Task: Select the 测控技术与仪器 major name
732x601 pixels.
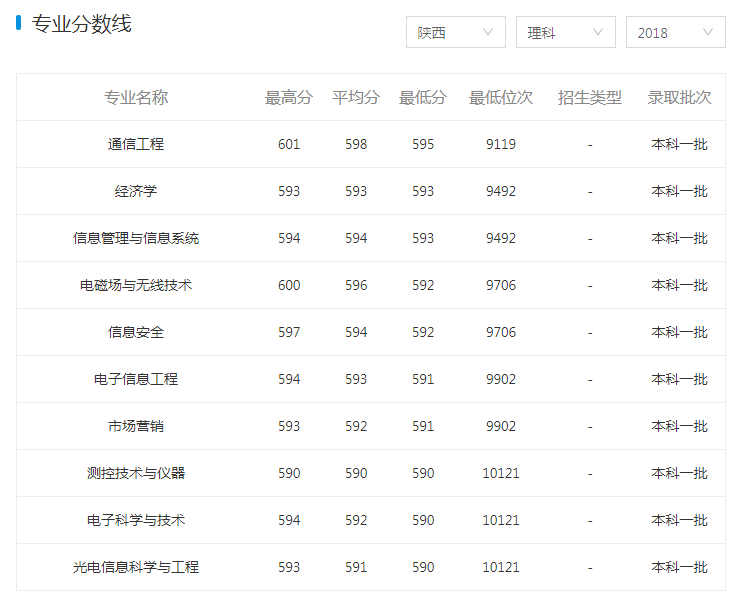Action: [136, 473]
